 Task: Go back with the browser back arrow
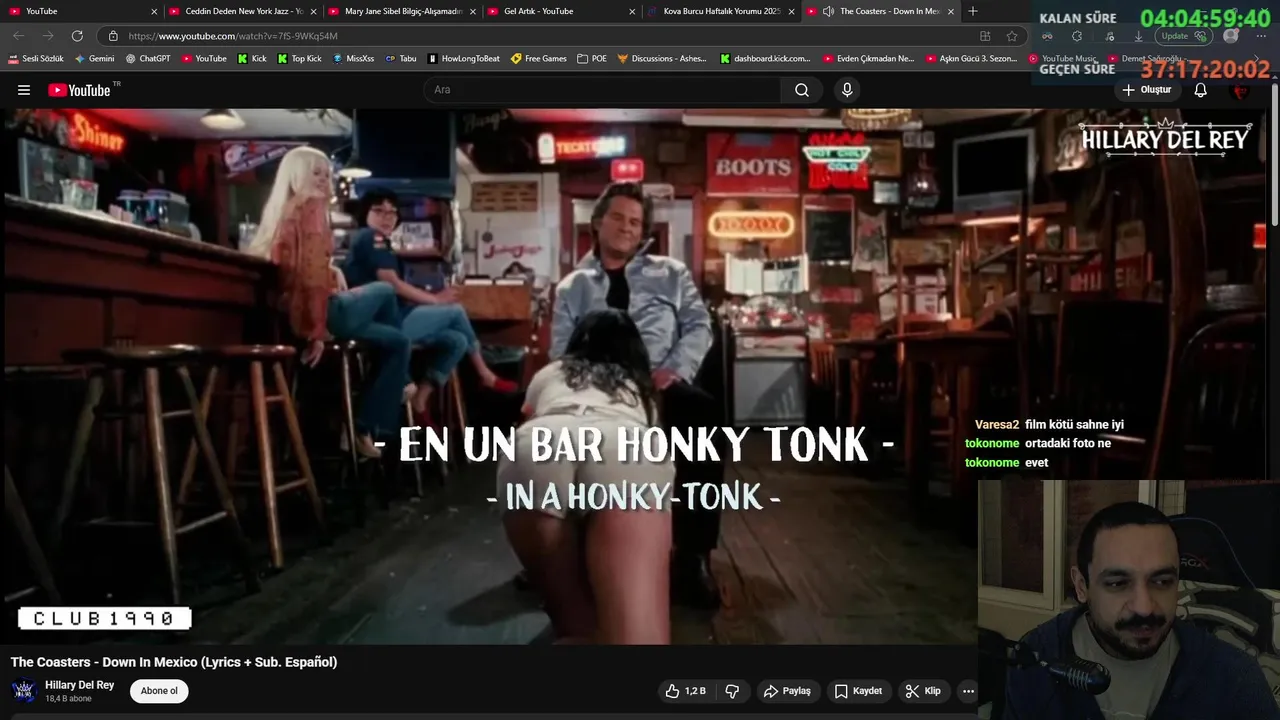(18, 36)
